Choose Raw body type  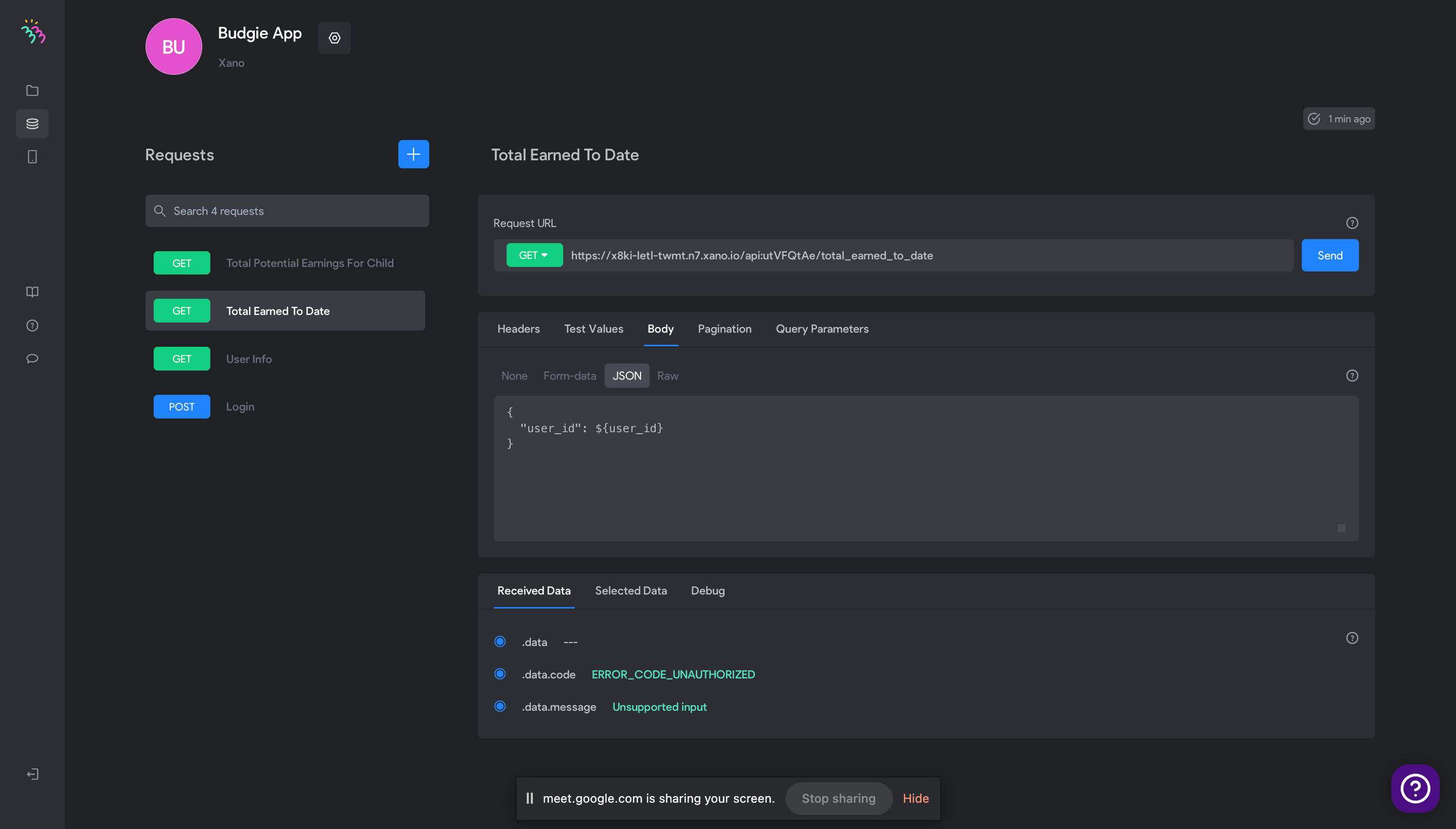pos(667,376)
